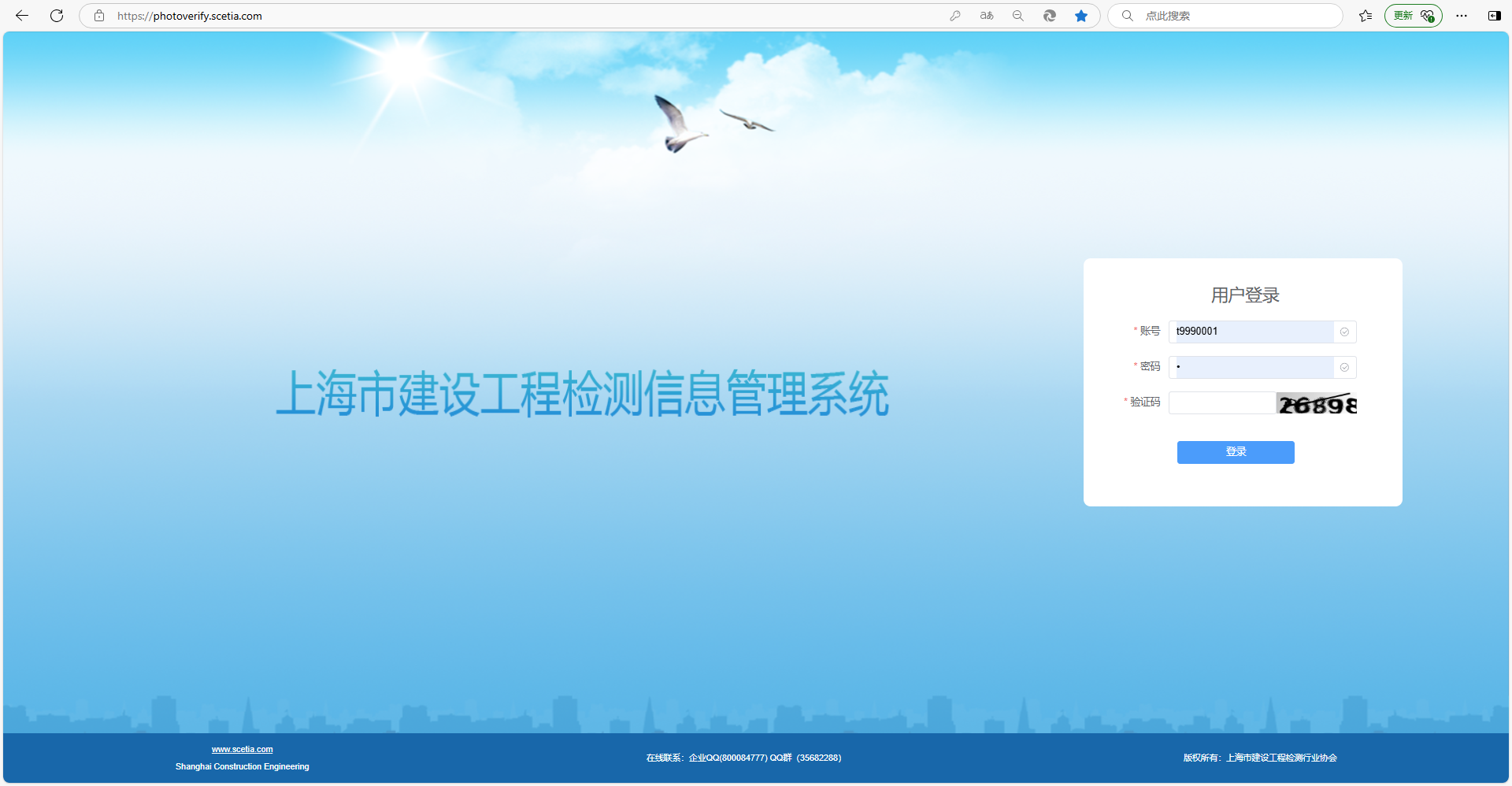Open saved passwords via the key icon
1512x786 pixels.
pos(955,16)
